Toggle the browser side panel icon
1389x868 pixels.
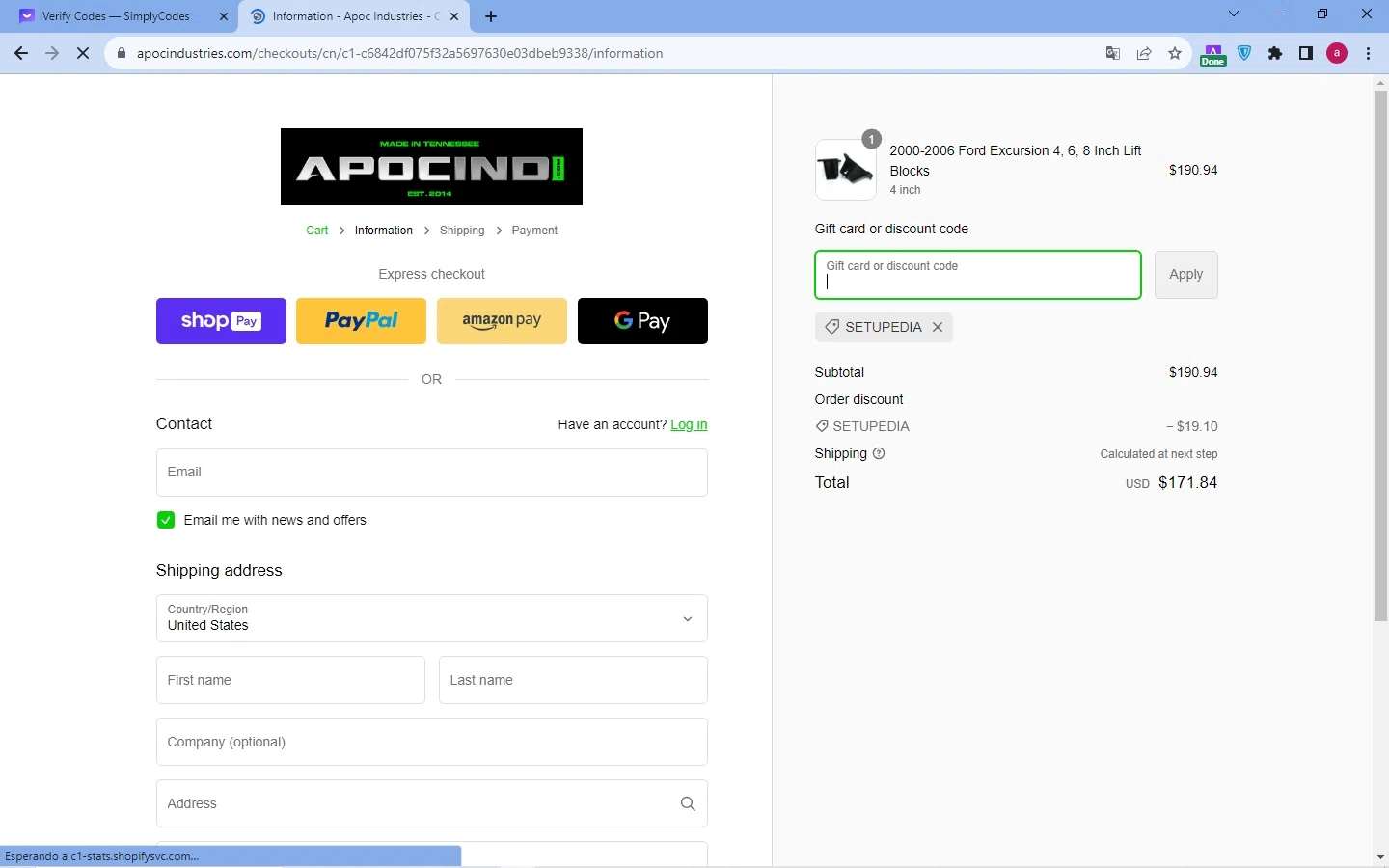tap(1306, 53)
